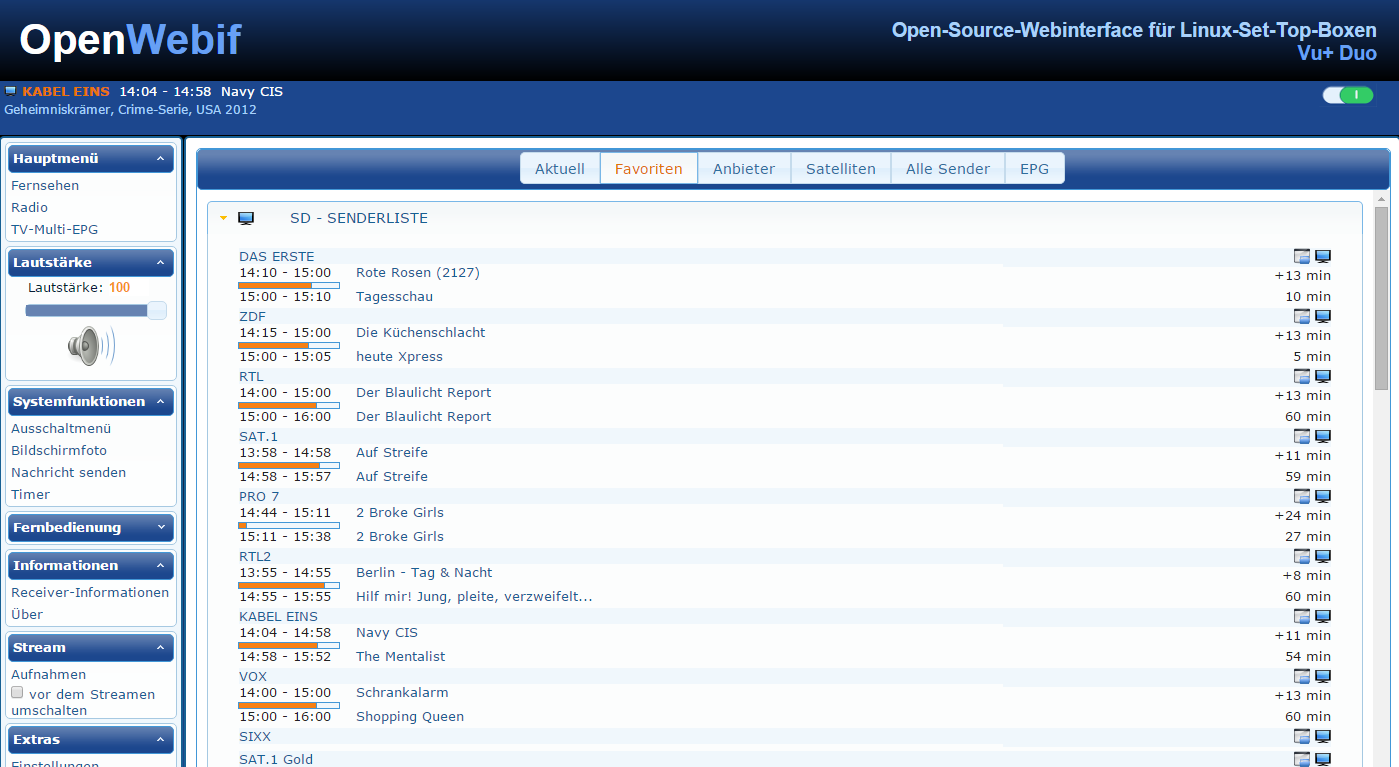Viewport: 1399px width, 767px height.
Task: Collapse the Extras panel
Action: [160, 739]
